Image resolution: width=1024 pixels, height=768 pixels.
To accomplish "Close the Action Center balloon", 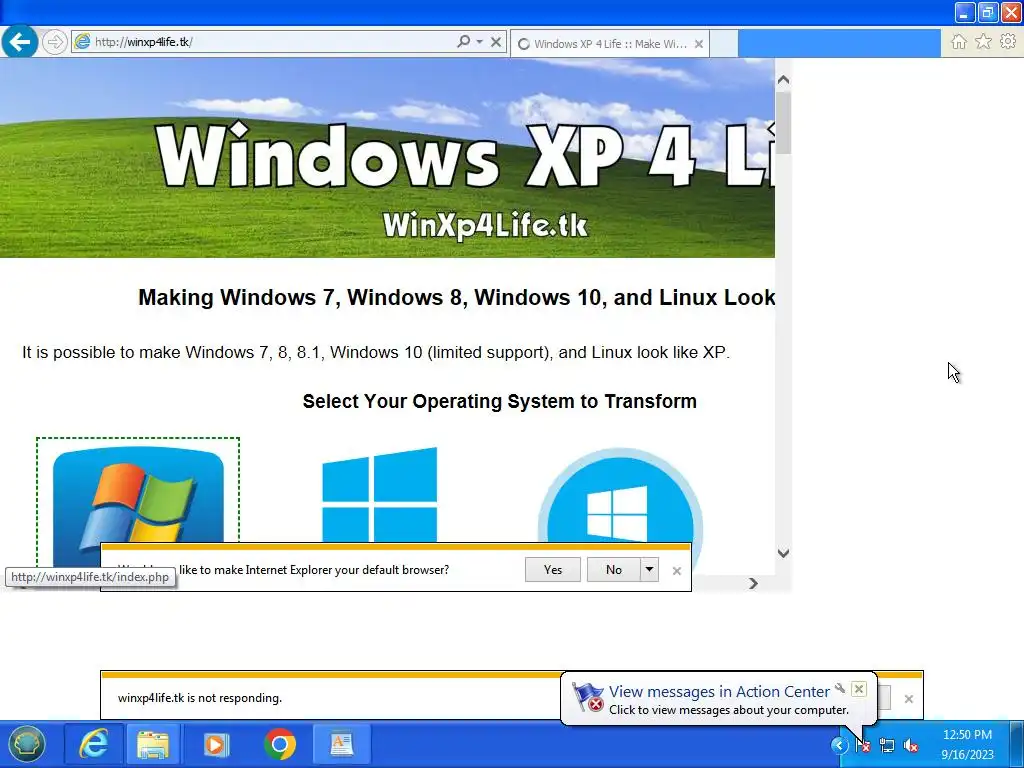I will pyautogui.click(x=859, y=689).
